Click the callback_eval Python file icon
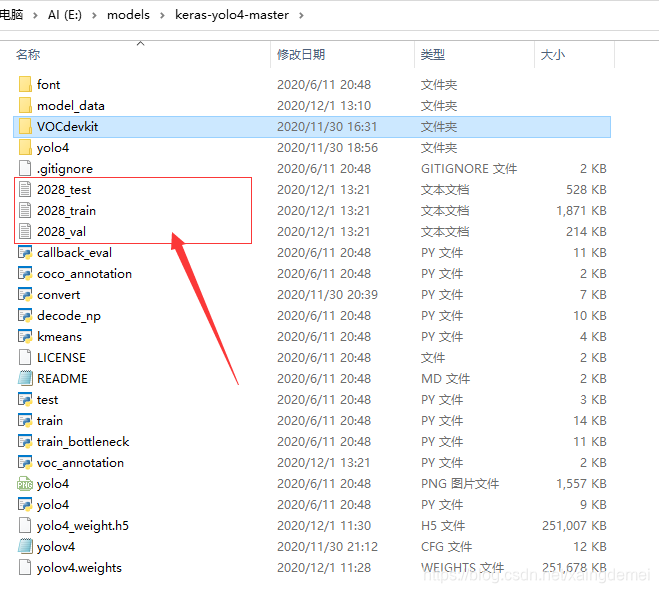The height and width of the screenshot is (593, 659). pos(25,252)
